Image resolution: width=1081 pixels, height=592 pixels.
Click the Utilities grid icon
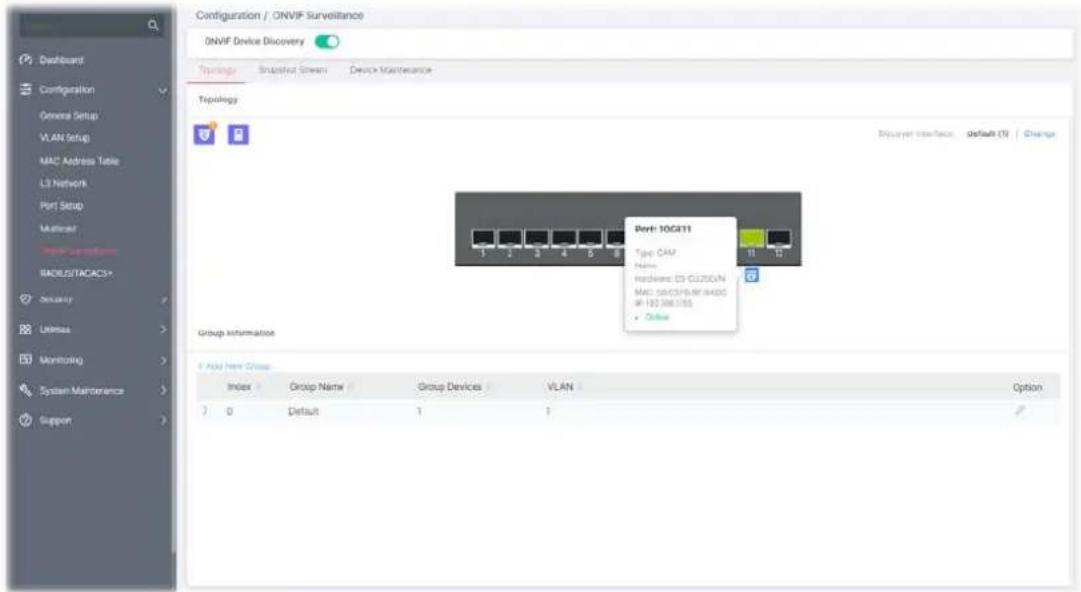click(x=26, y=329)
